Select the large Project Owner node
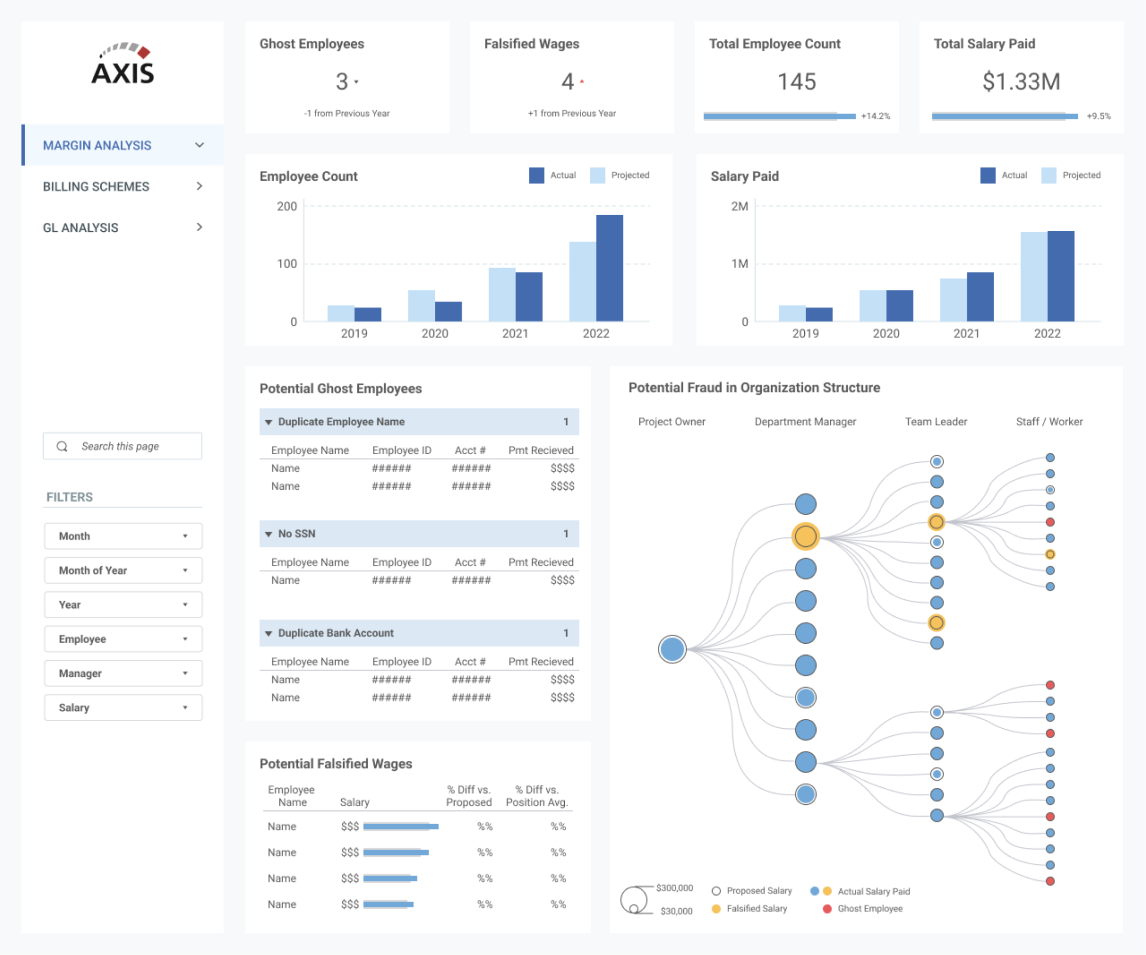Viewport: 1146px width, 955px height. click(672, 649)
